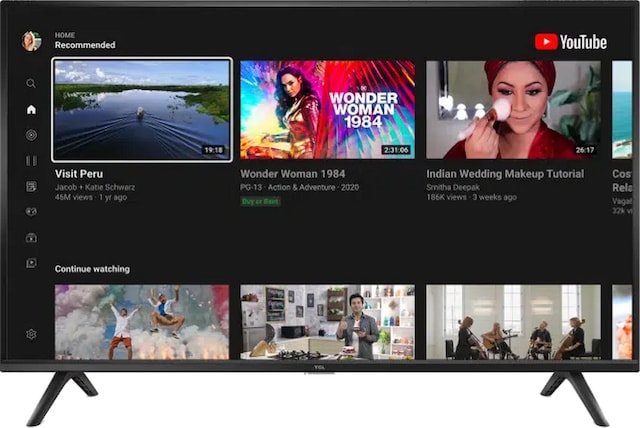Open Subscriptions icon in the sidebar
640x428 pixels.
click(31, 238)
